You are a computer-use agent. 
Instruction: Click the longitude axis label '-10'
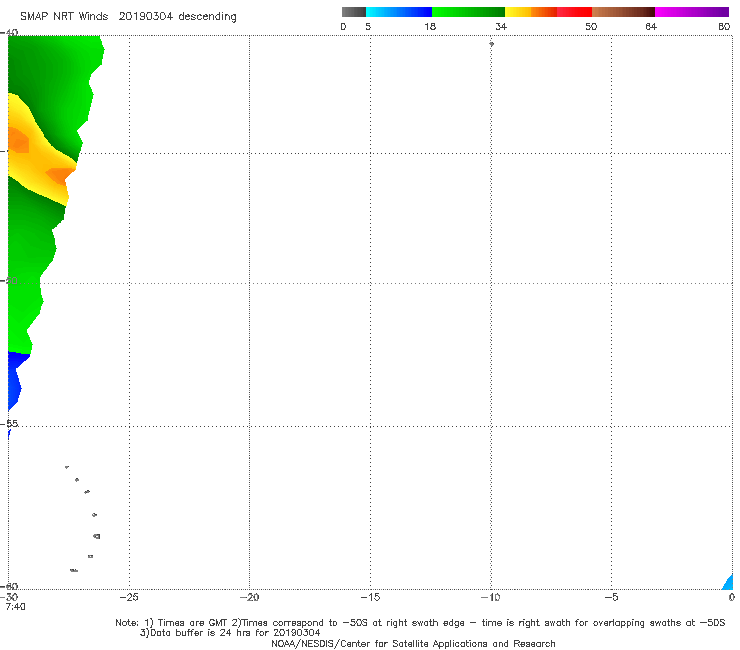tap(490, 597)
